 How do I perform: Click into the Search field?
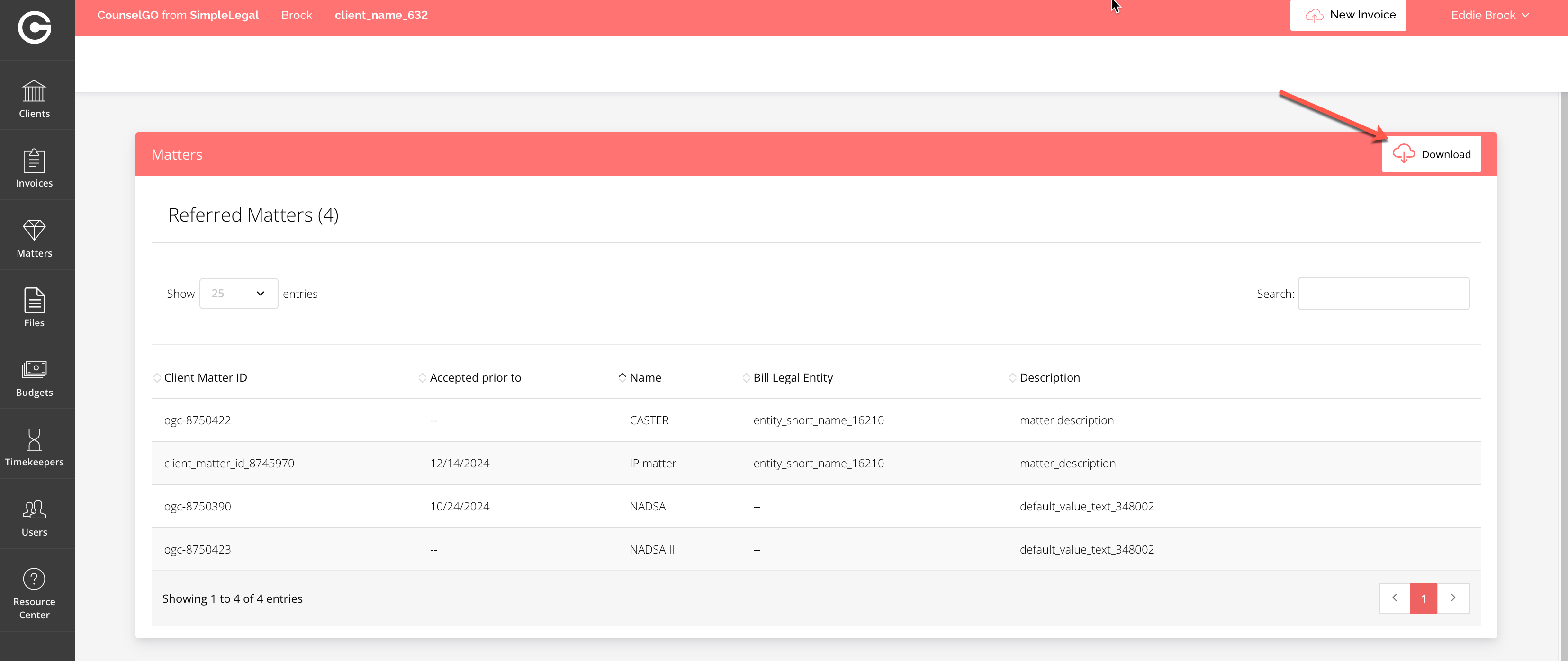point(1383,294)
